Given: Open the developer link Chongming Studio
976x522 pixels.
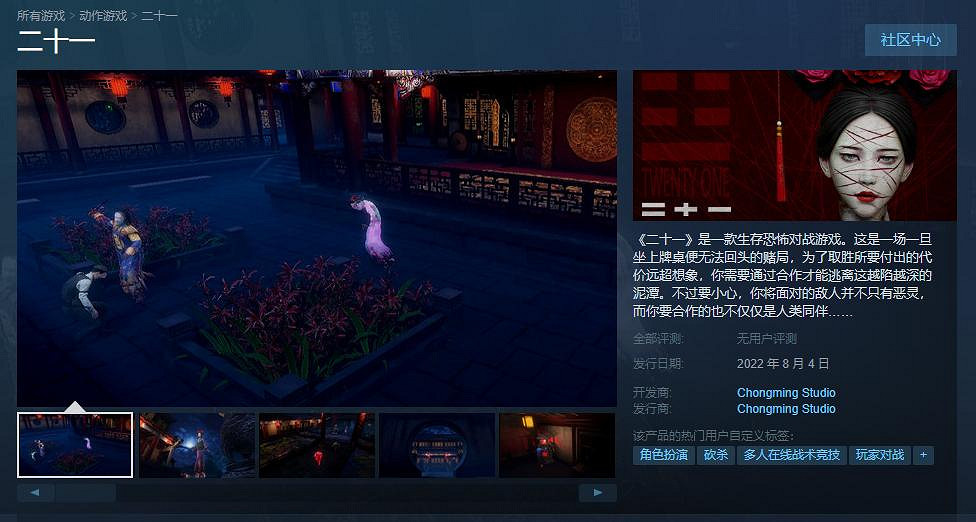Looking at the screenshot, I should [x=786, y=393].
